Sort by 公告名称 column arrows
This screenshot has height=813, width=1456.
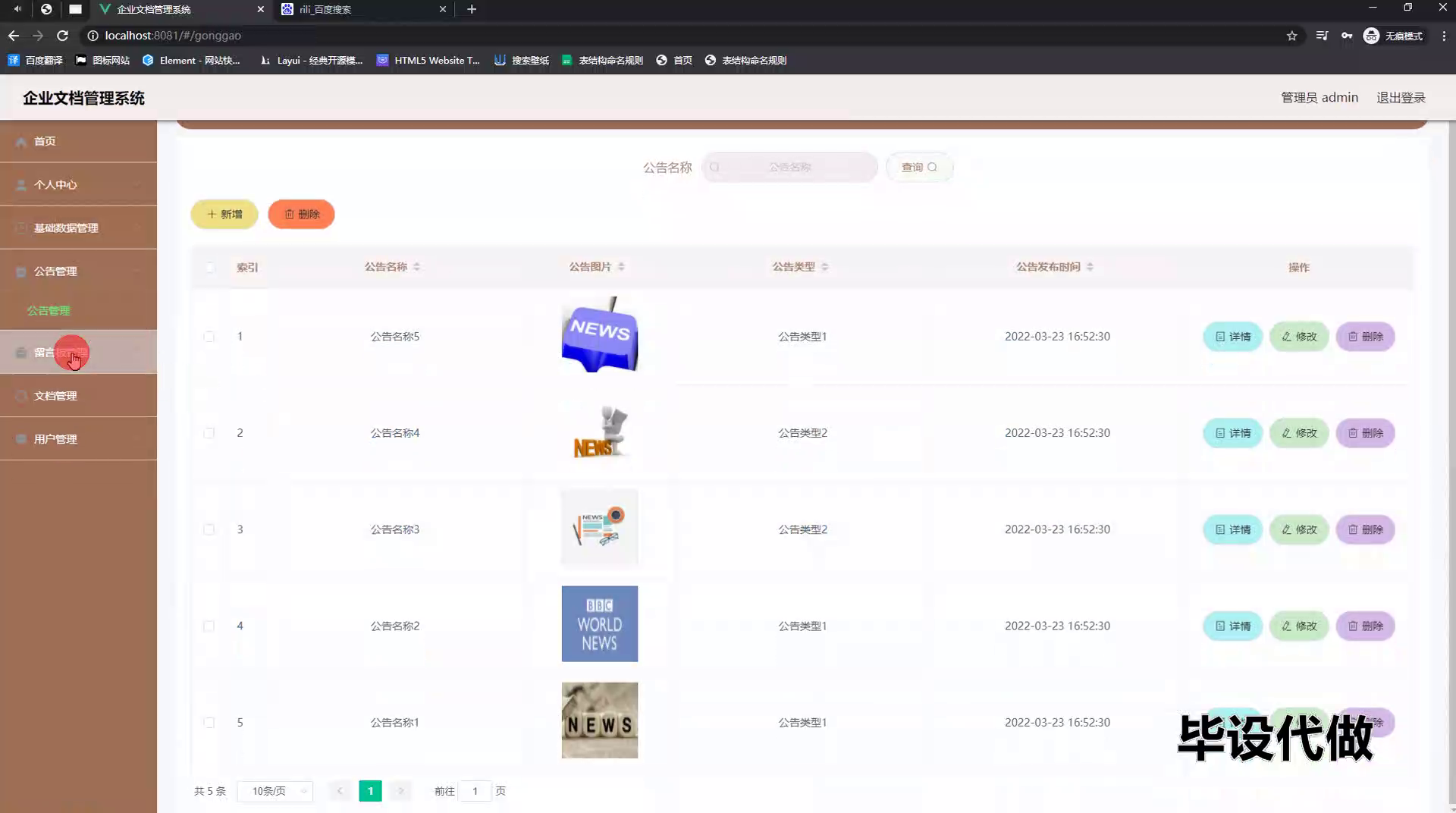pyautogui.click(x=417, y=267)
